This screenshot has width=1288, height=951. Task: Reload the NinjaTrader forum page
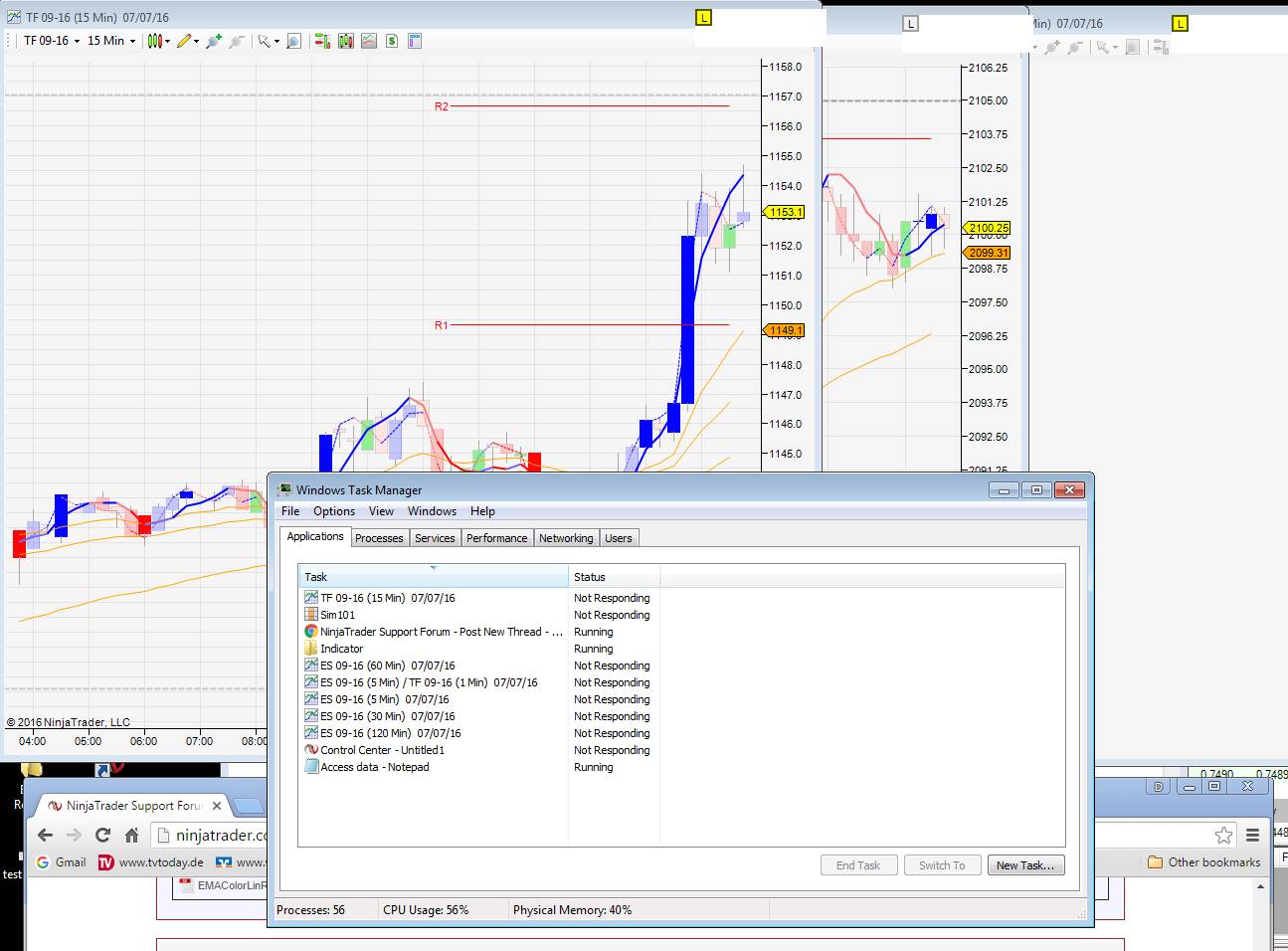tap(102, 835)
